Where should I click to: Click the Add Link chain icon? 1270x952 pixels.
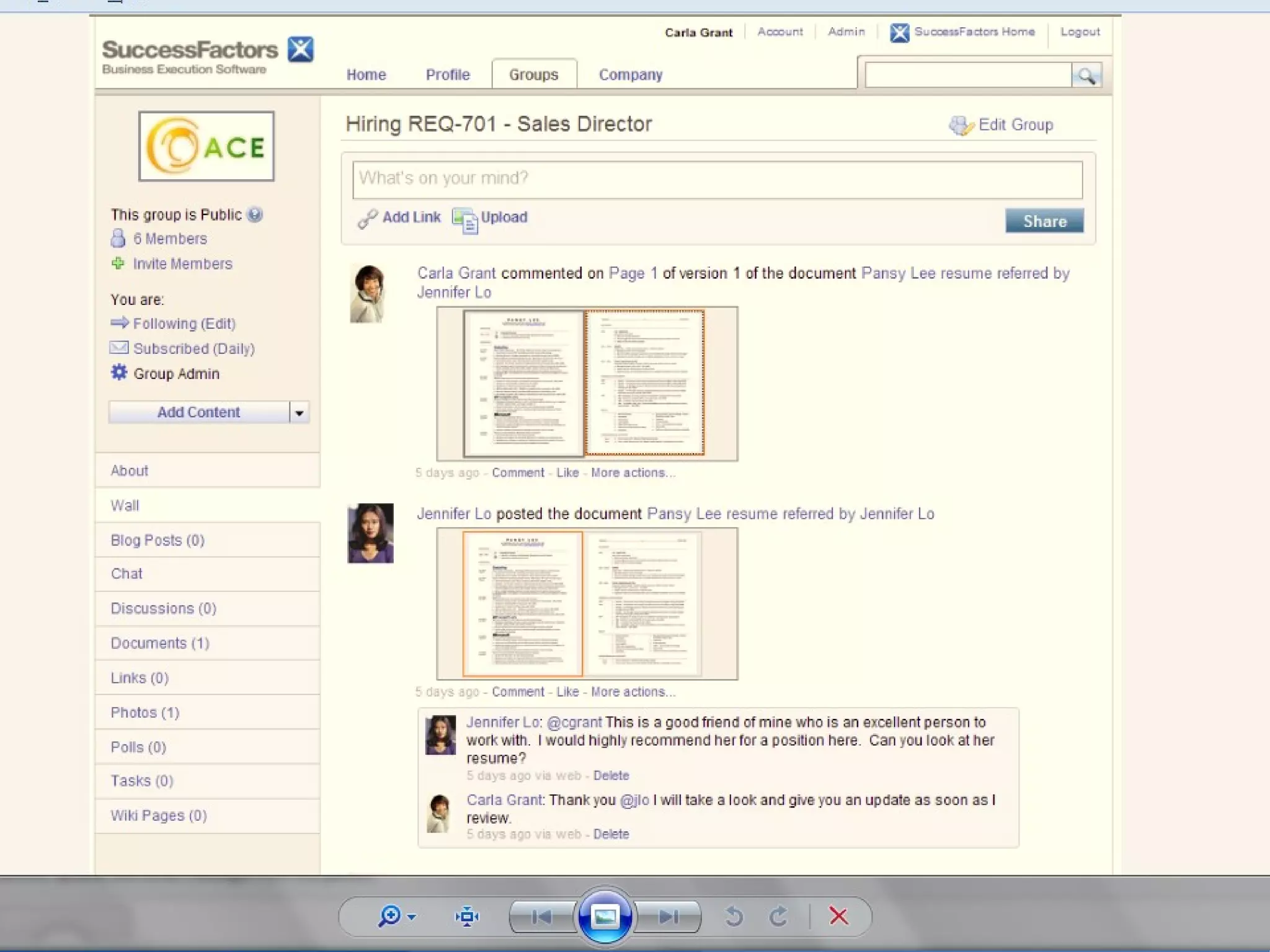click(x=367, y=218)
